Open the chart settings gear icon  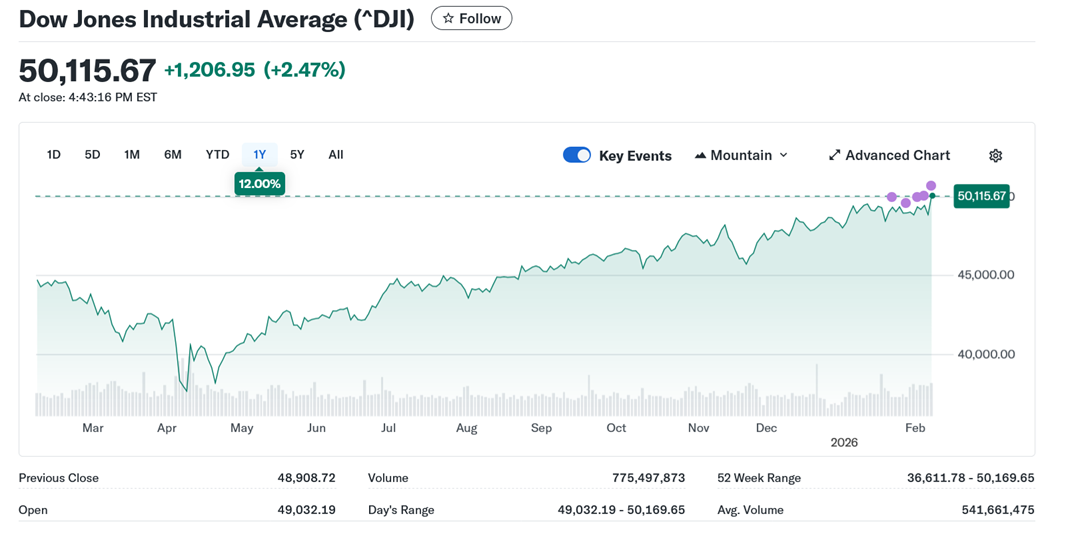tap(996, 155)
